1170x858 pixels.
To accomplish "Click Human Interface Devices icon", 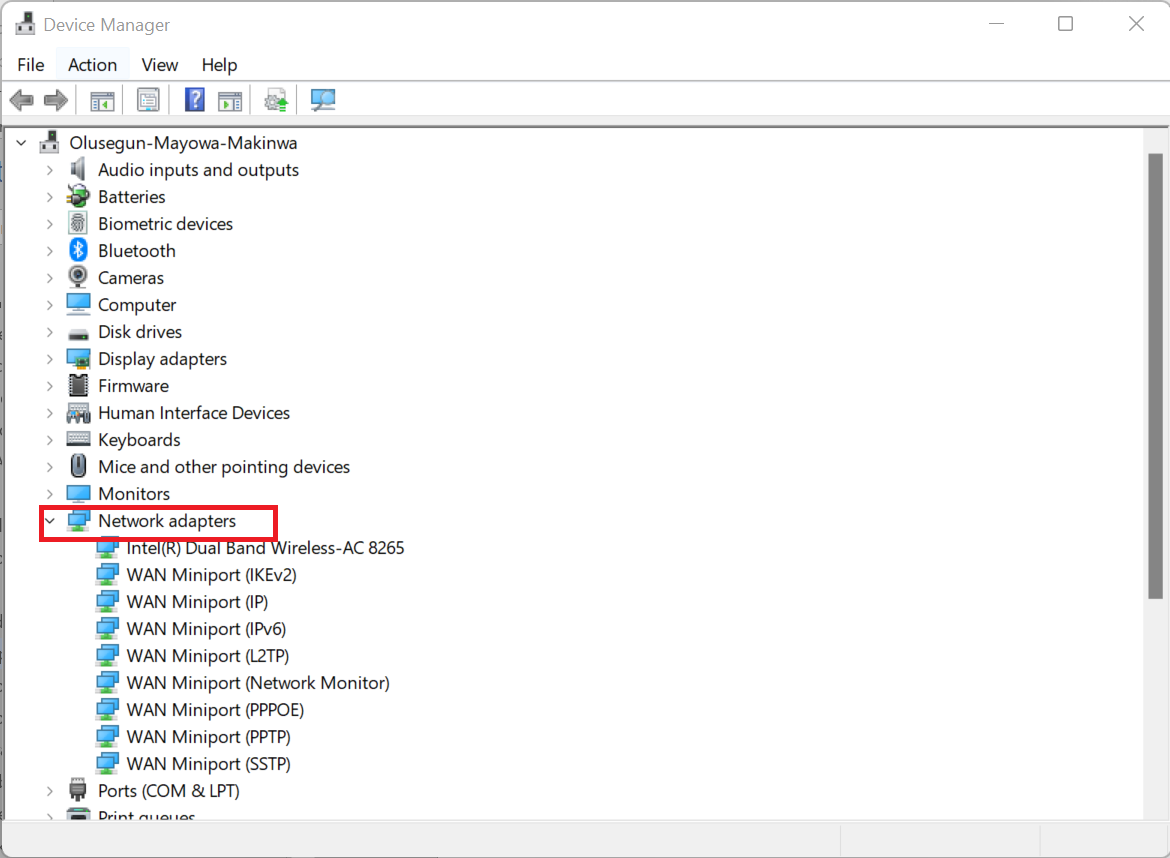I will (x=78, y=413).
